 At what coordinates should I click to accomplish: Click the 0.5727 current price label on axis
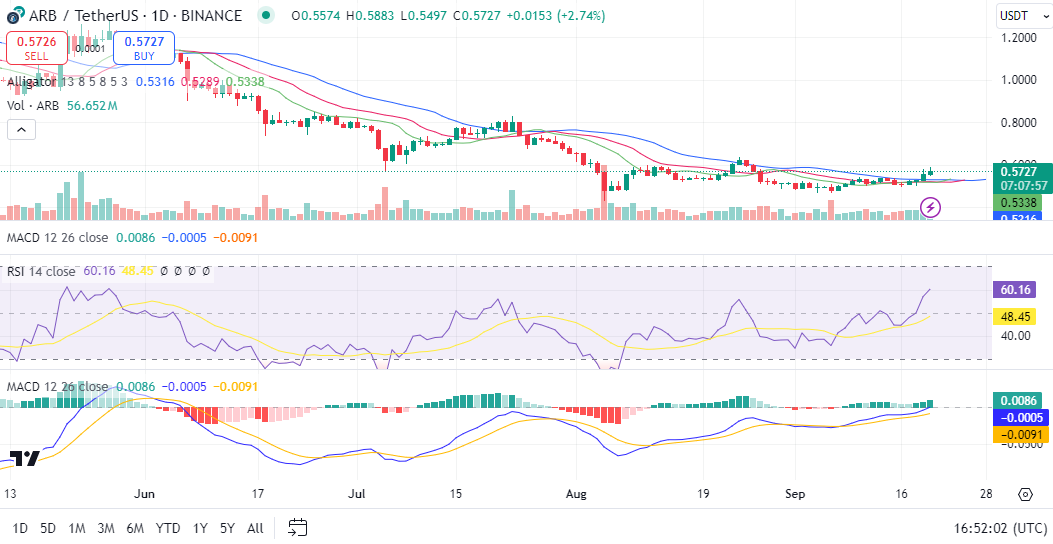[x=1021, y=172]
